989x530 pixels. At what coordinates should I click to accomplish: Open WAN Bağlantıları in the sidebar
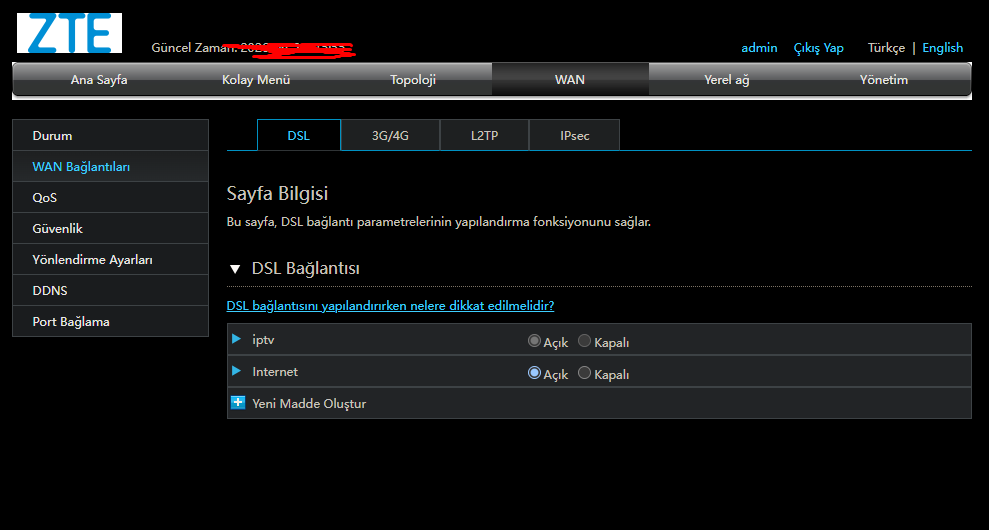click(110, 167)
